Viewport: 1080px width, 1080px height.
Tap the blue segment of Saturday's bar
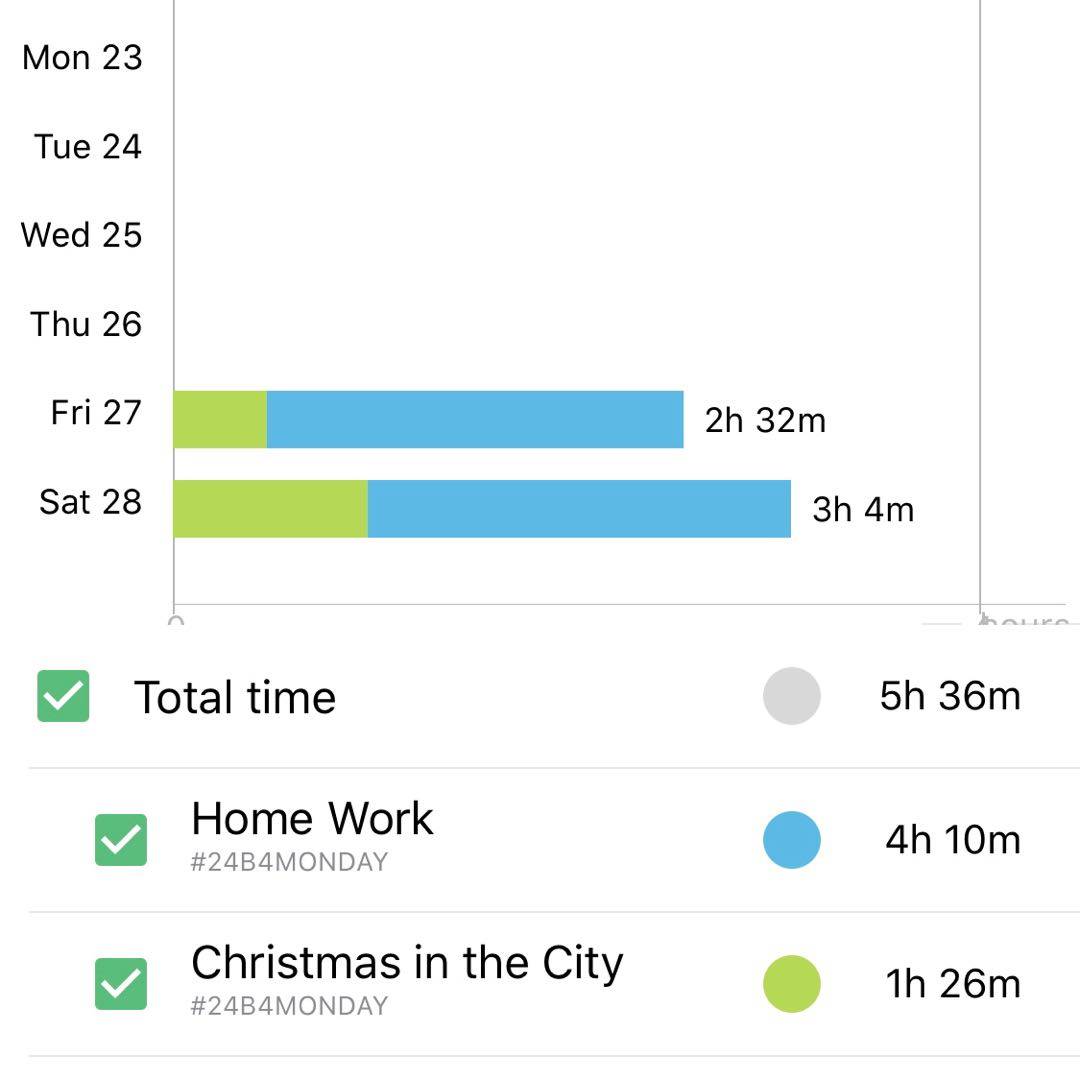click(579, 509)
